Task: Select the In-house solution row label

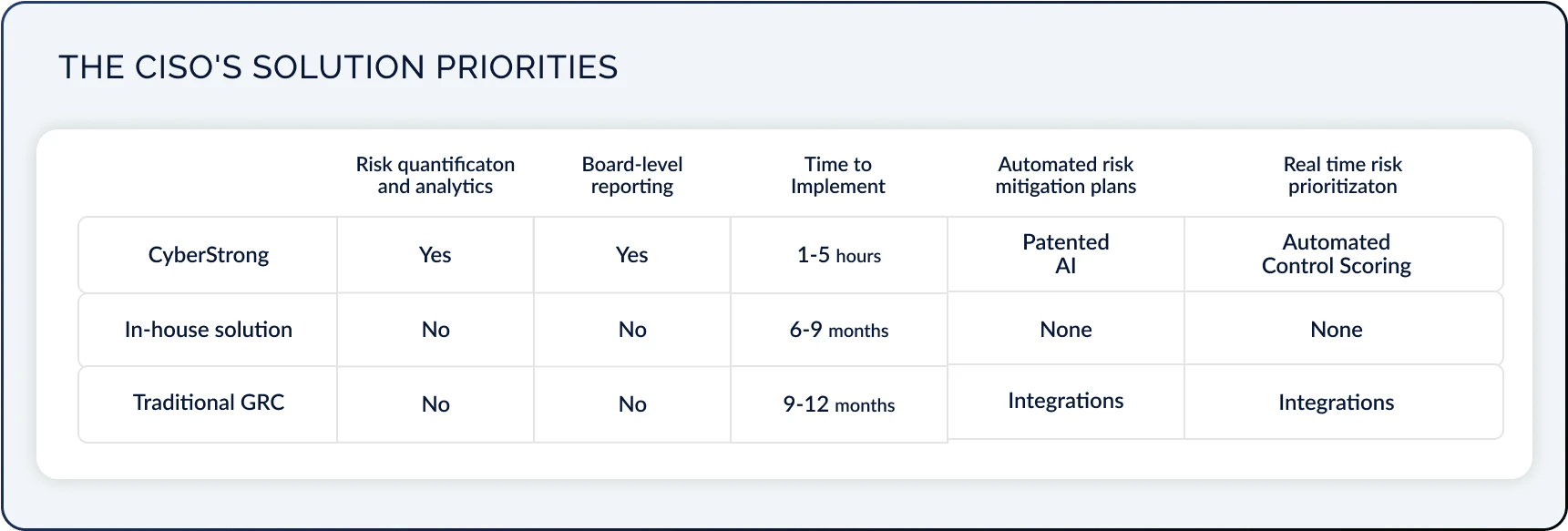Action: click(209, 330)
